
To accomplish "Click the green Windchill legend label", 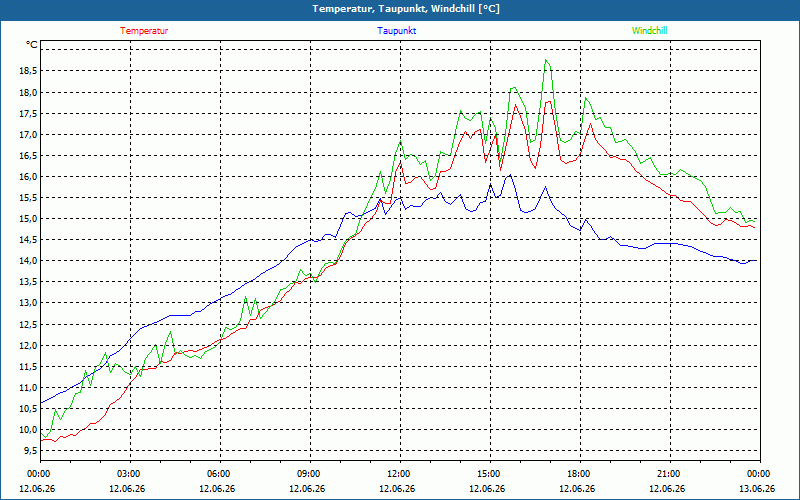I will tap(649, 31).
